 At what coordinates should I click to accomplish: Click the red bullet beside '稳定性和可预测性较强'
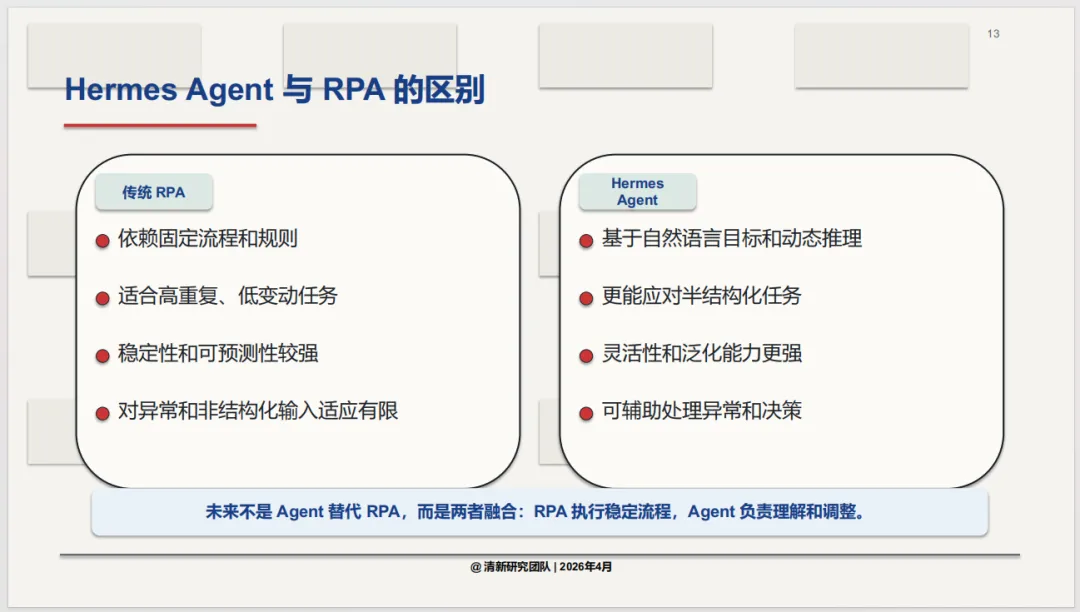(103, 356)
